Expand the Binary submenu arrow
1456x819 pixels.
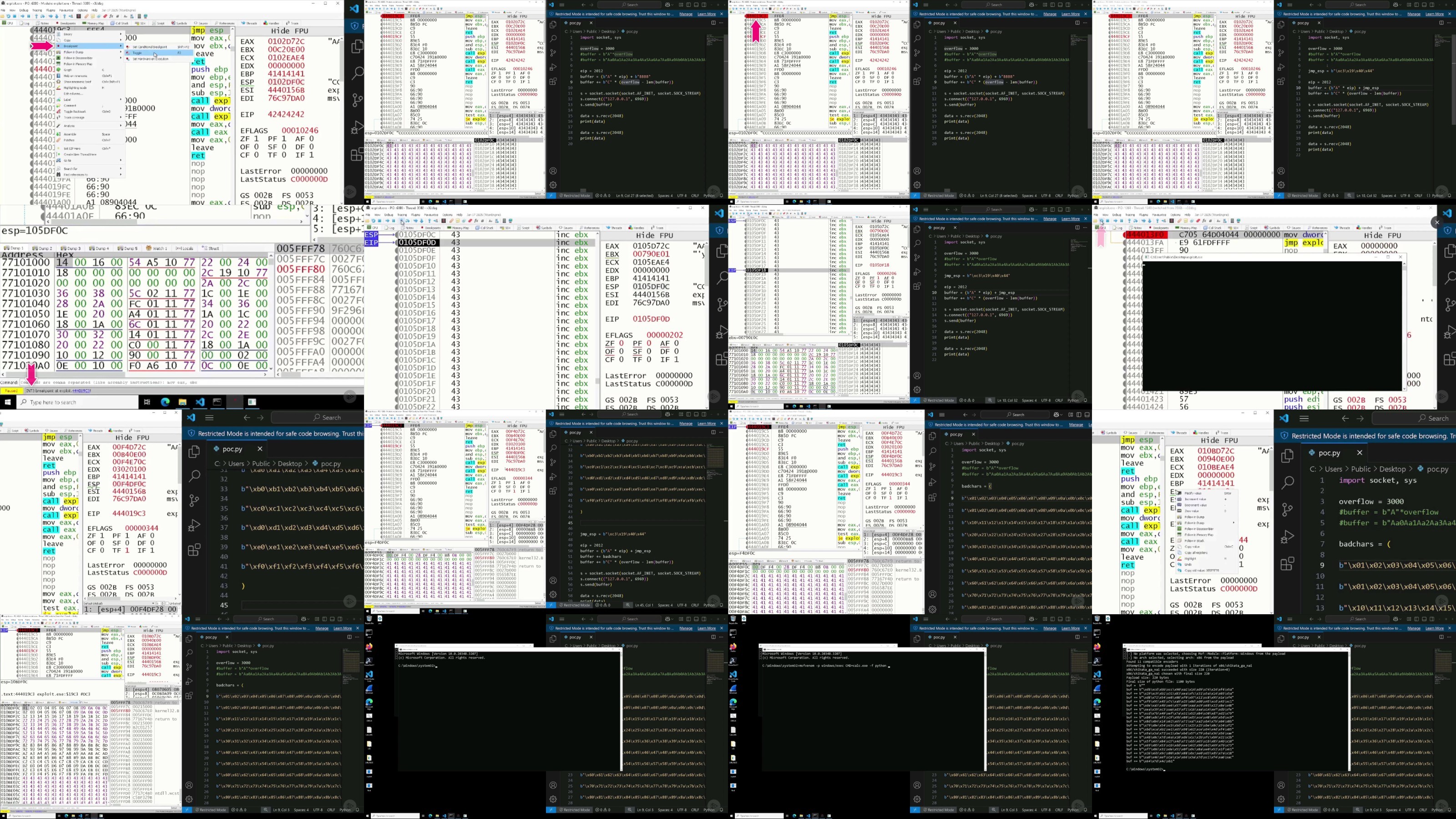(121, 34)
